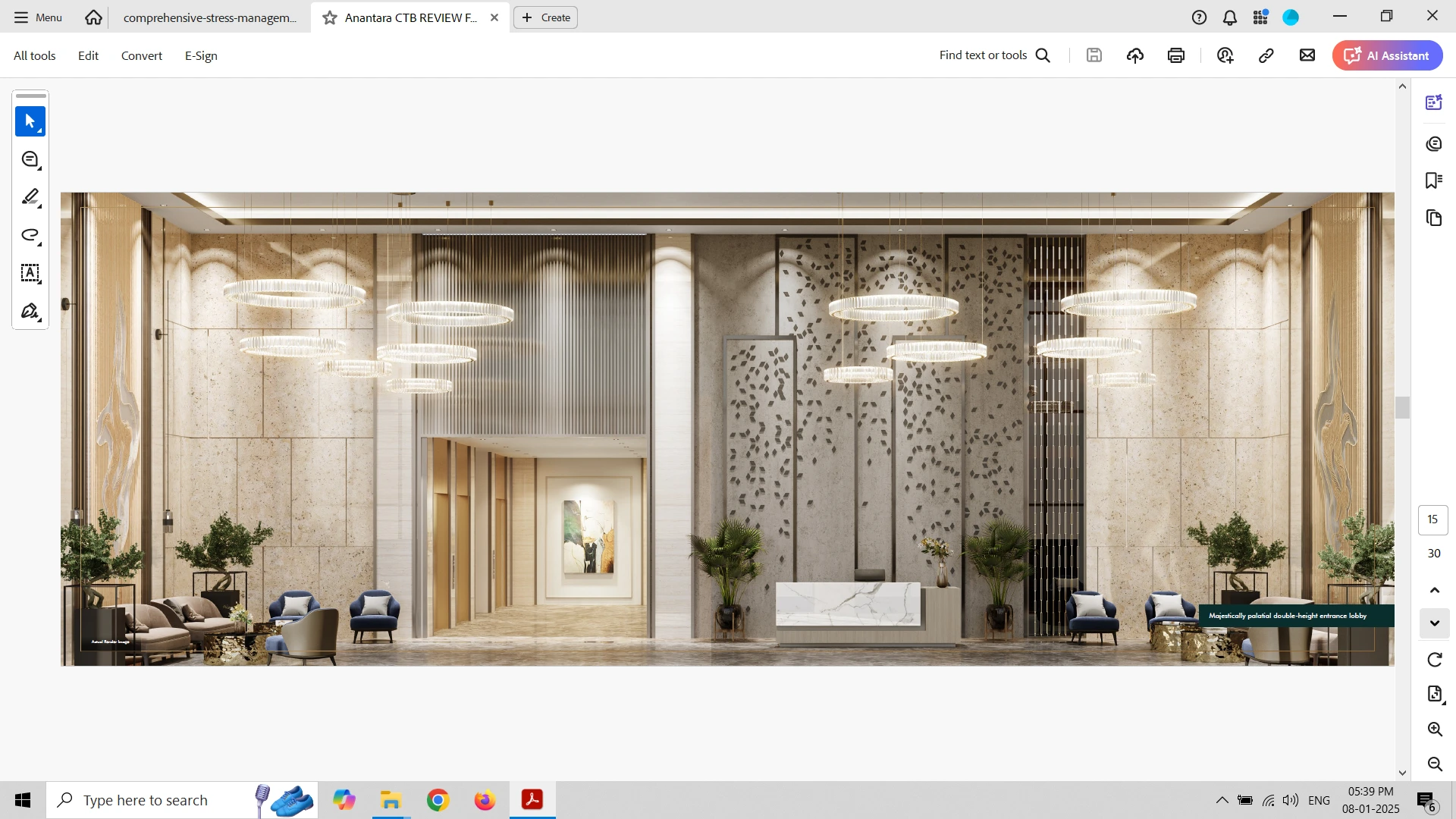Rotate the page view clockwise
The width and height of the screenshot is (1456, 819).
(x=1434, y=660)
